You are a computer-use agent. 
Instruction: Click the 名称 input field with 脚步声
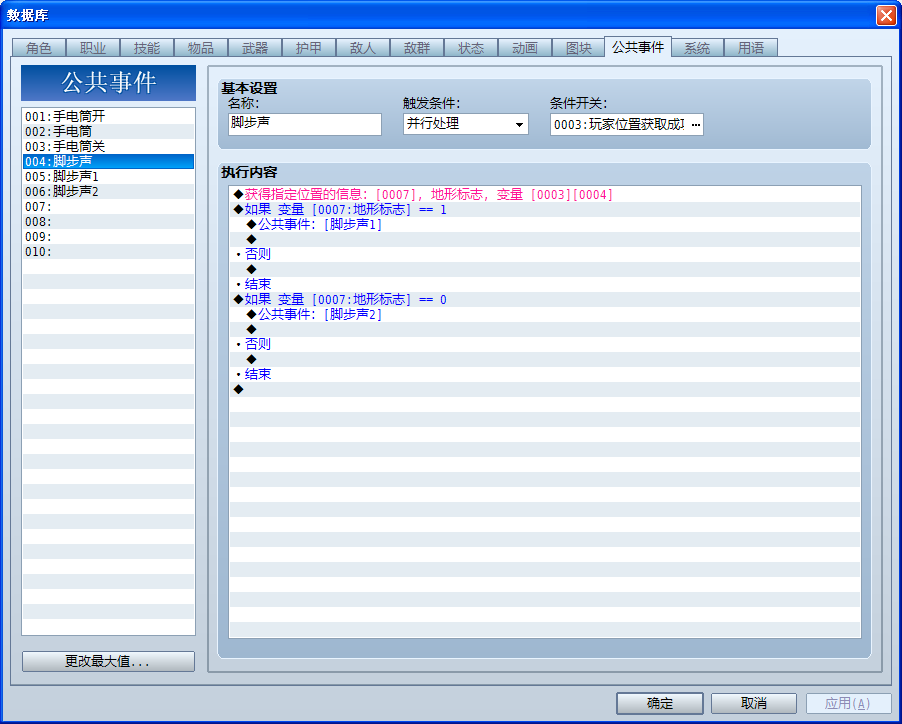click(305, 124)
